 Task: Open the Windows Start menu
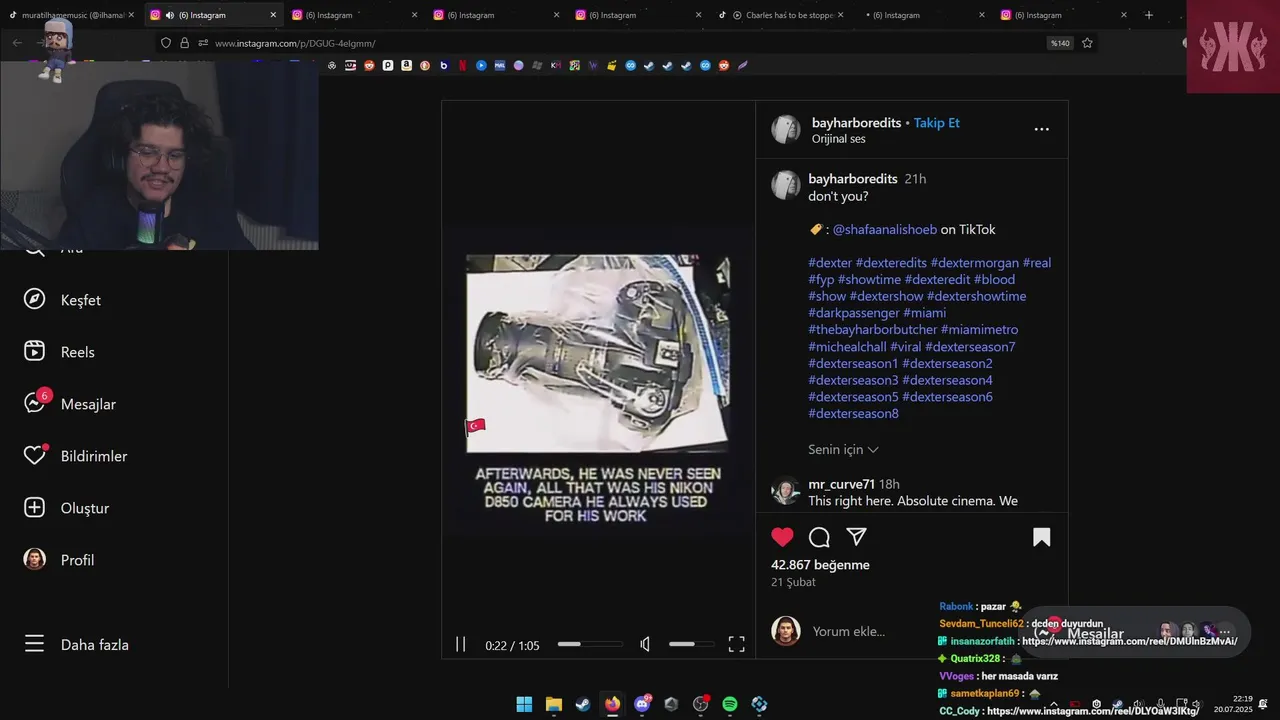point(524,704)
